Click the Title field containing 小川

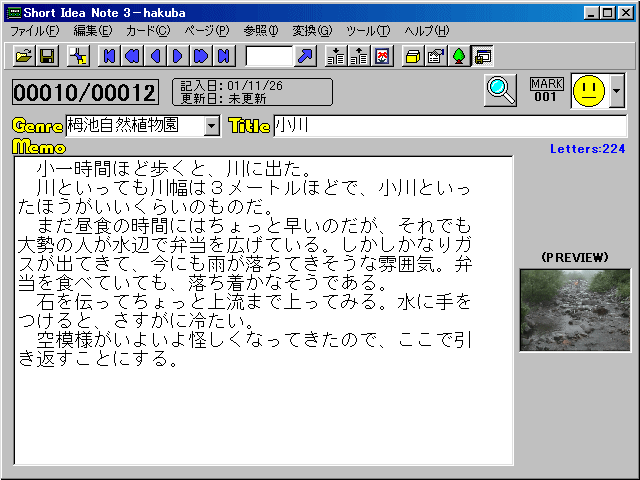(x=450, y=126)
